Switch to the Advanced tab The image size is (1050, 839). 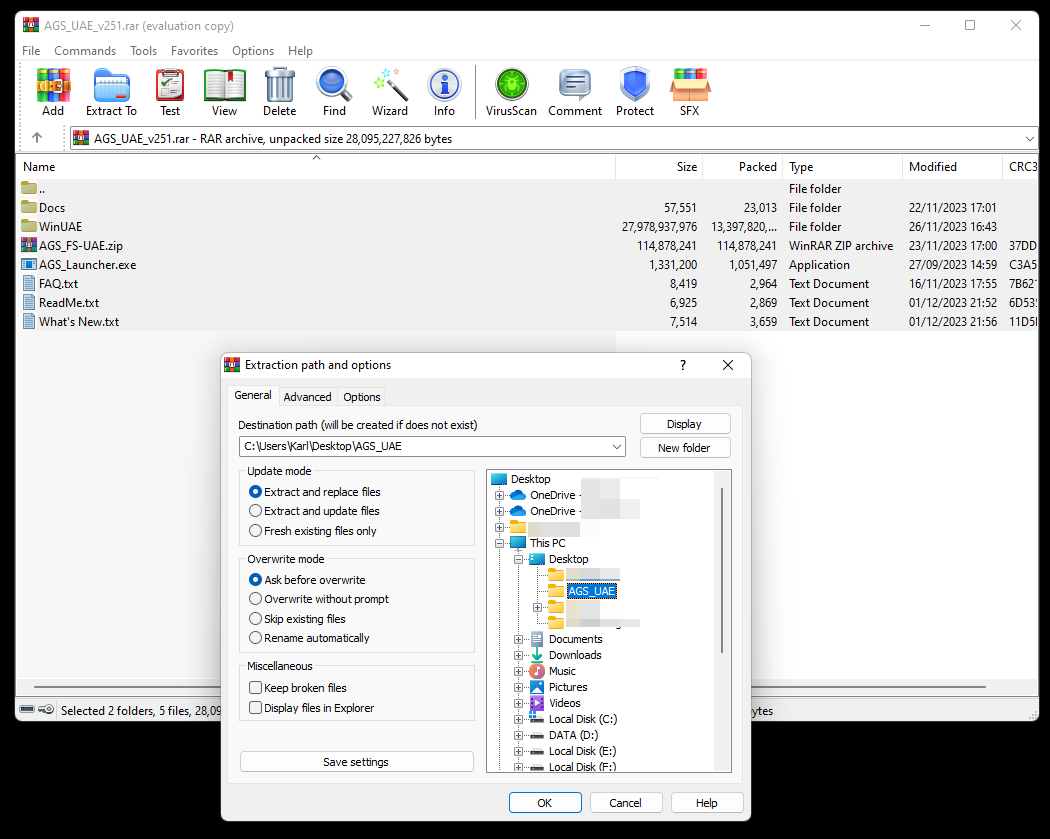point(307,396)
